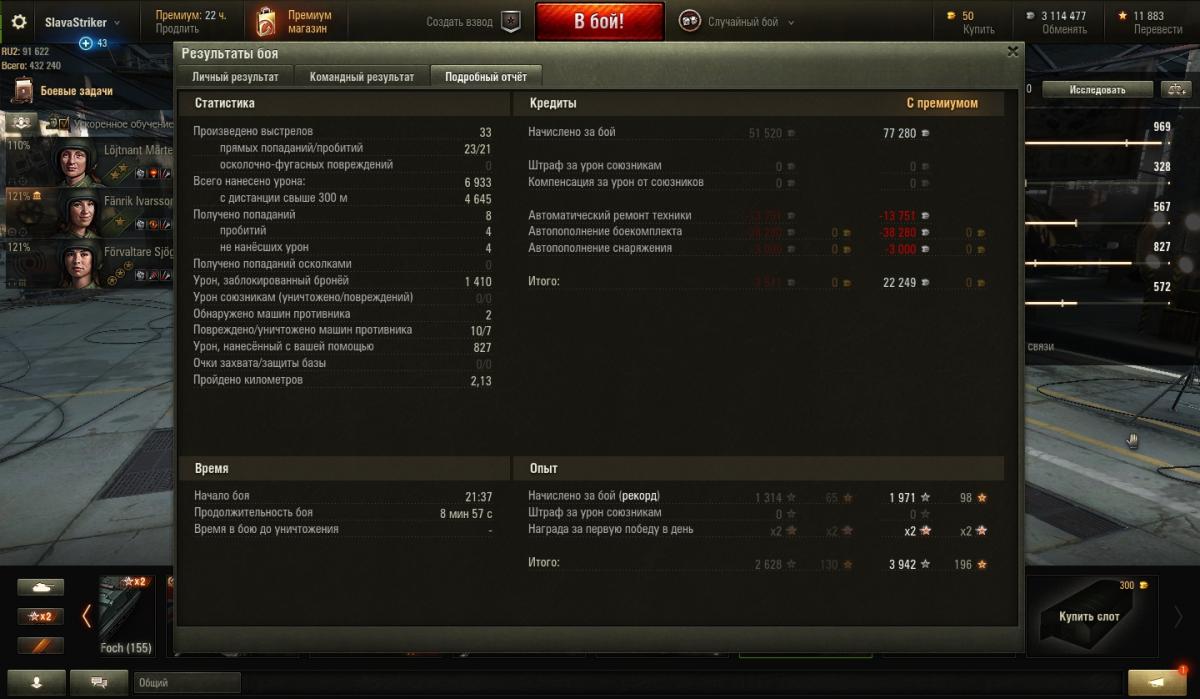Toggle the orange stripe favorites filter
This screenshot has width=1200, height=699.
pos(40,646)
